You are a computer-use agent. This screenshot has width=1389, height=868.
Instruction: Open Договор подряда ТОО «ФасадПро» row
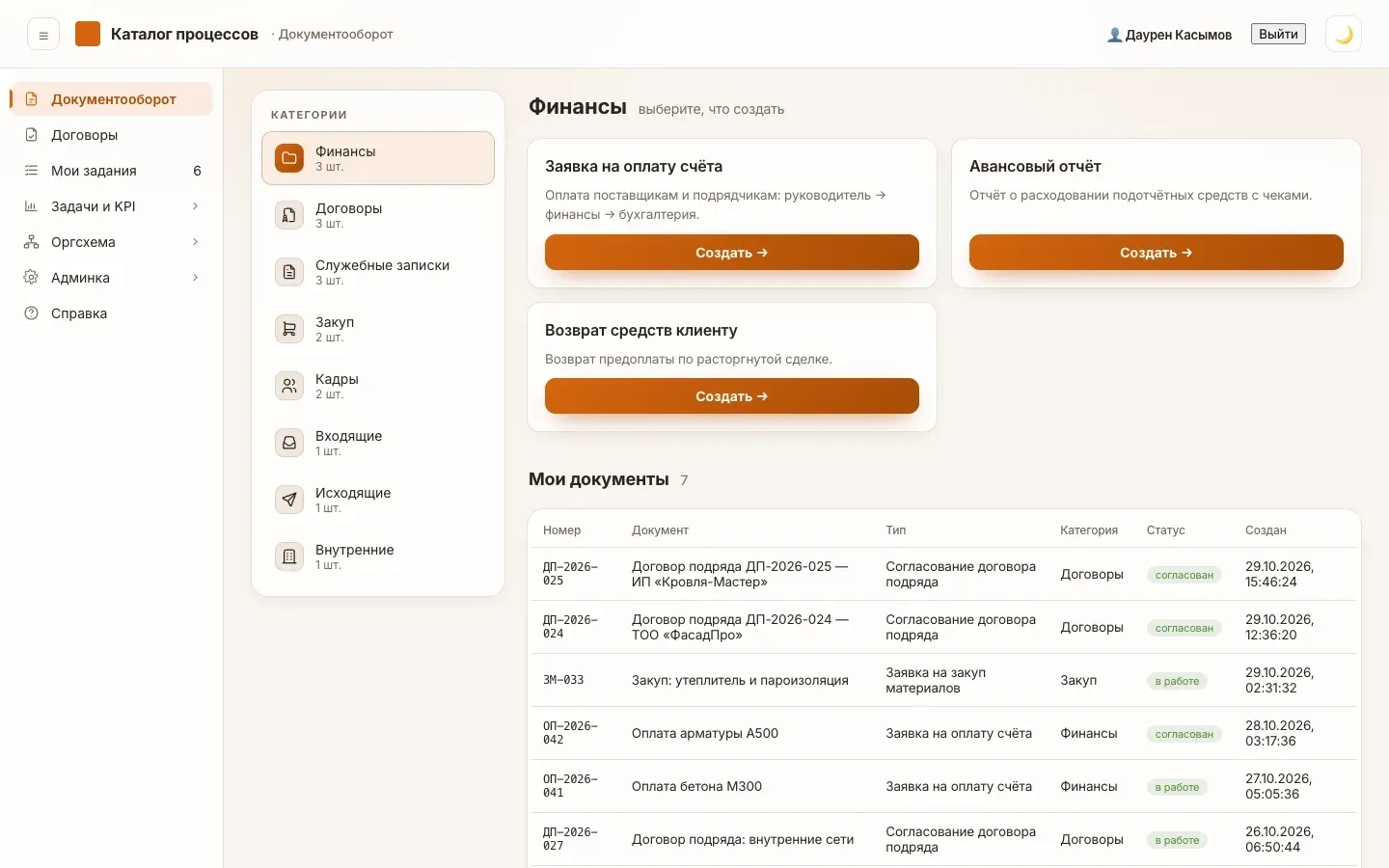pyautogui.click(x=944, y=627)
